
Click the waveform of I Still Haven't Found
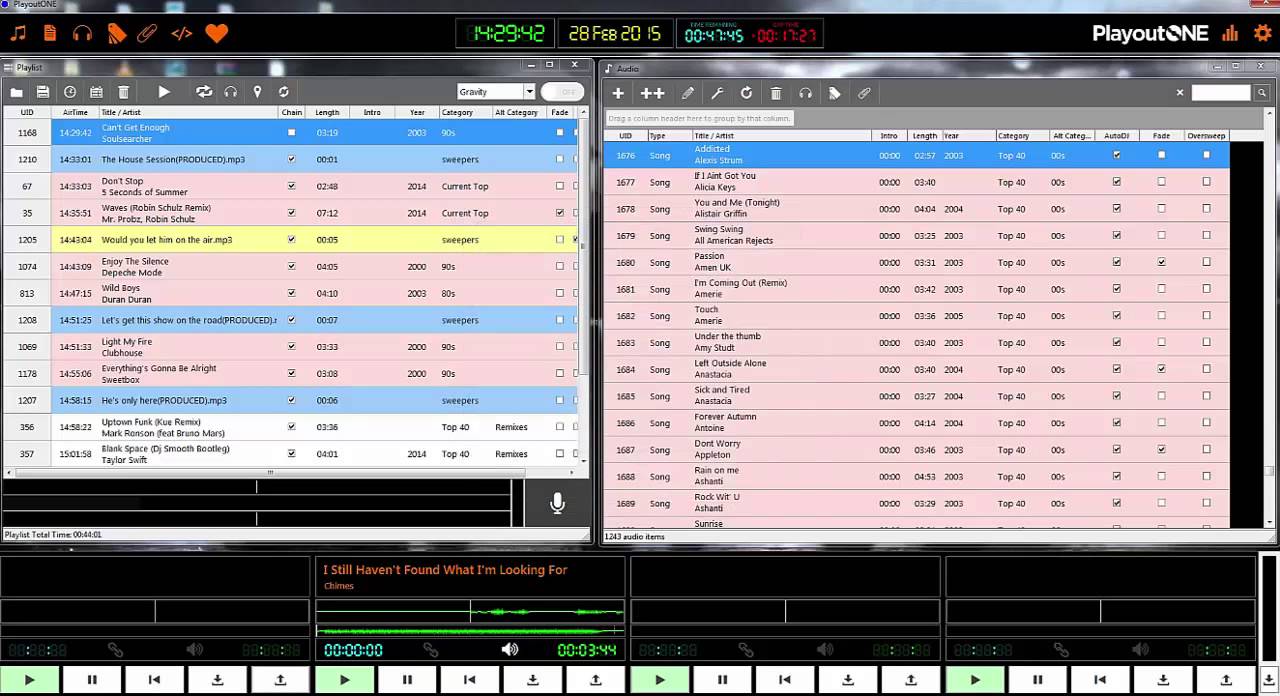point(470,611)
